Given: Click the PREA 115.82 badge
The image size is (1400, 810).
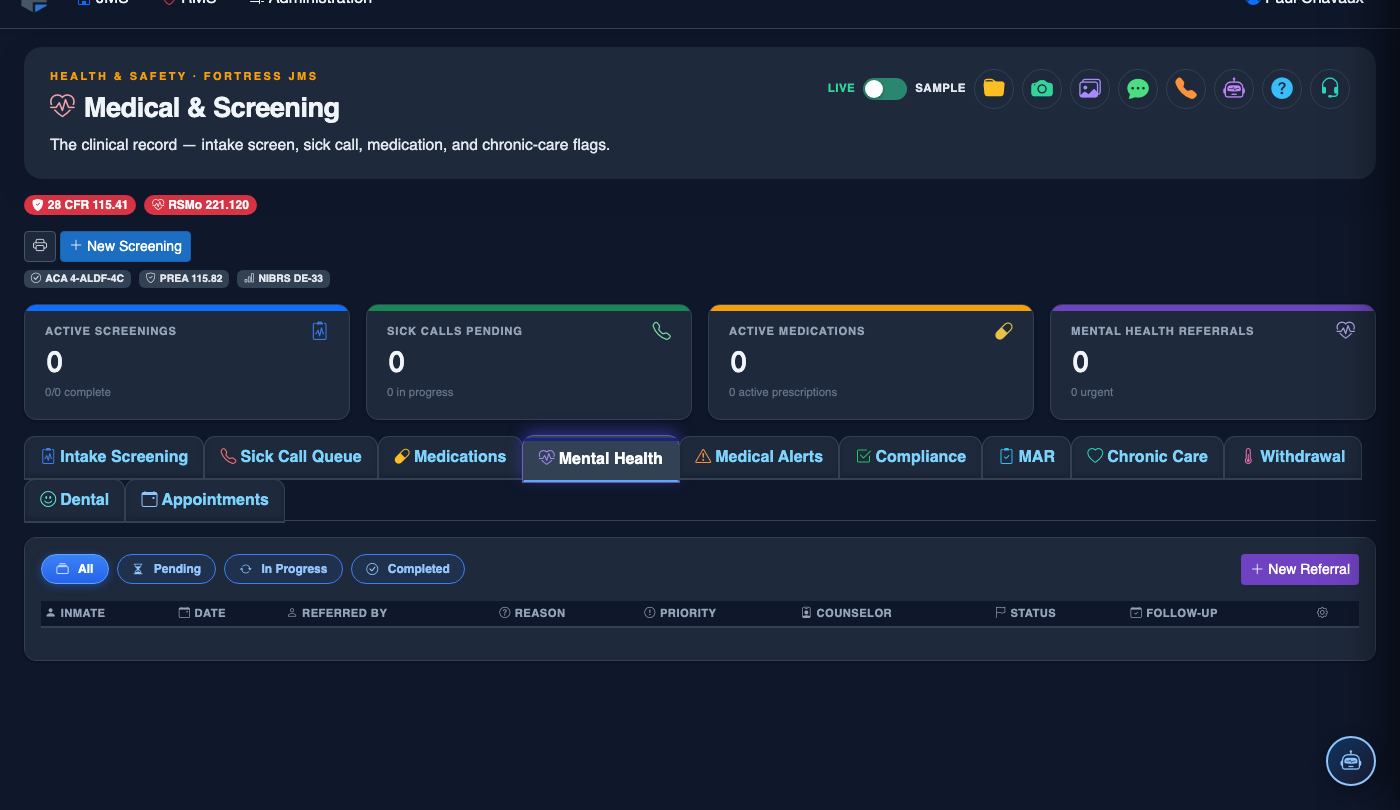Looking at the screenshot, I should (184, 279).
